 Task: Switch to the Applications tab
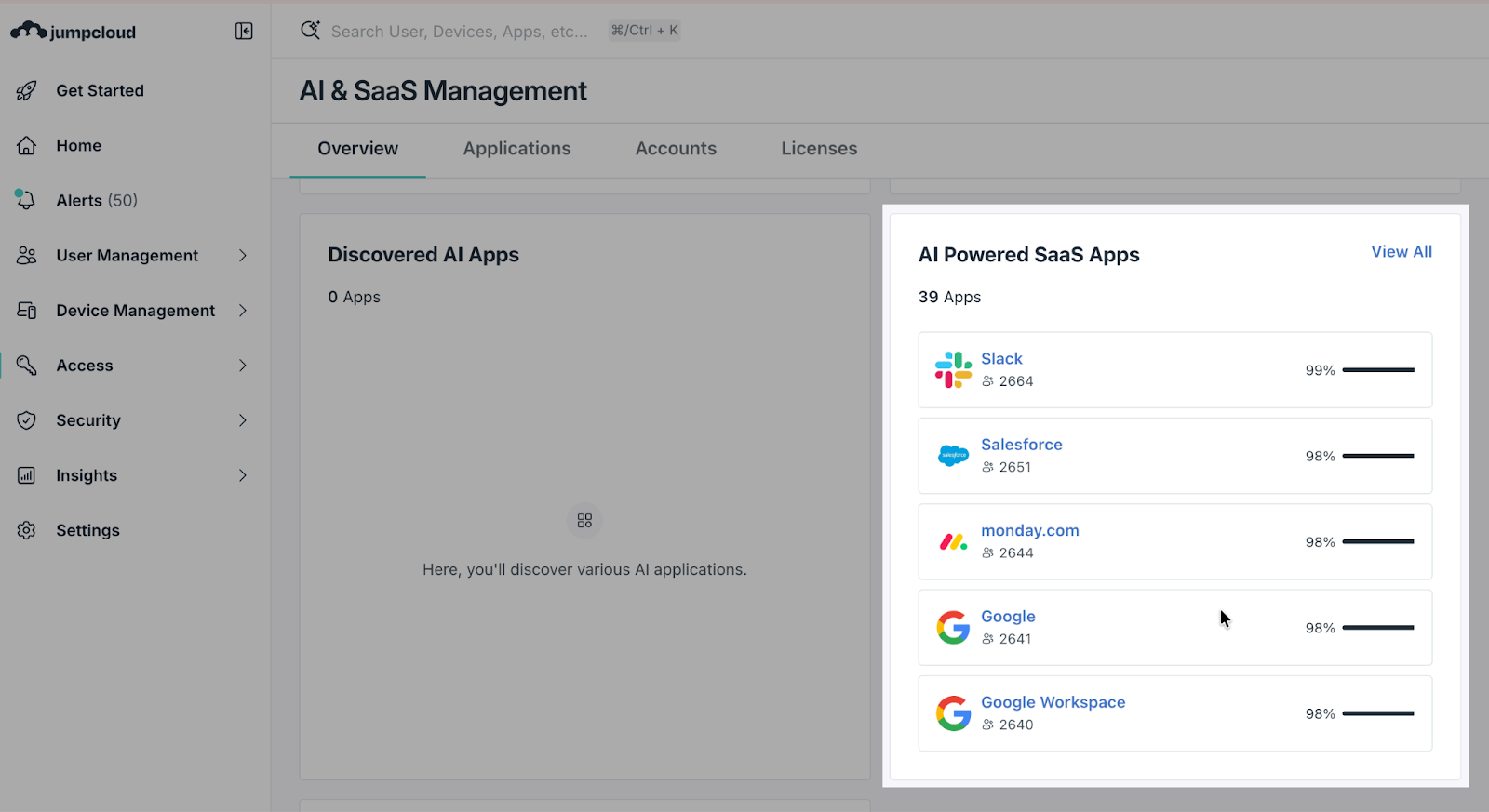516,149
